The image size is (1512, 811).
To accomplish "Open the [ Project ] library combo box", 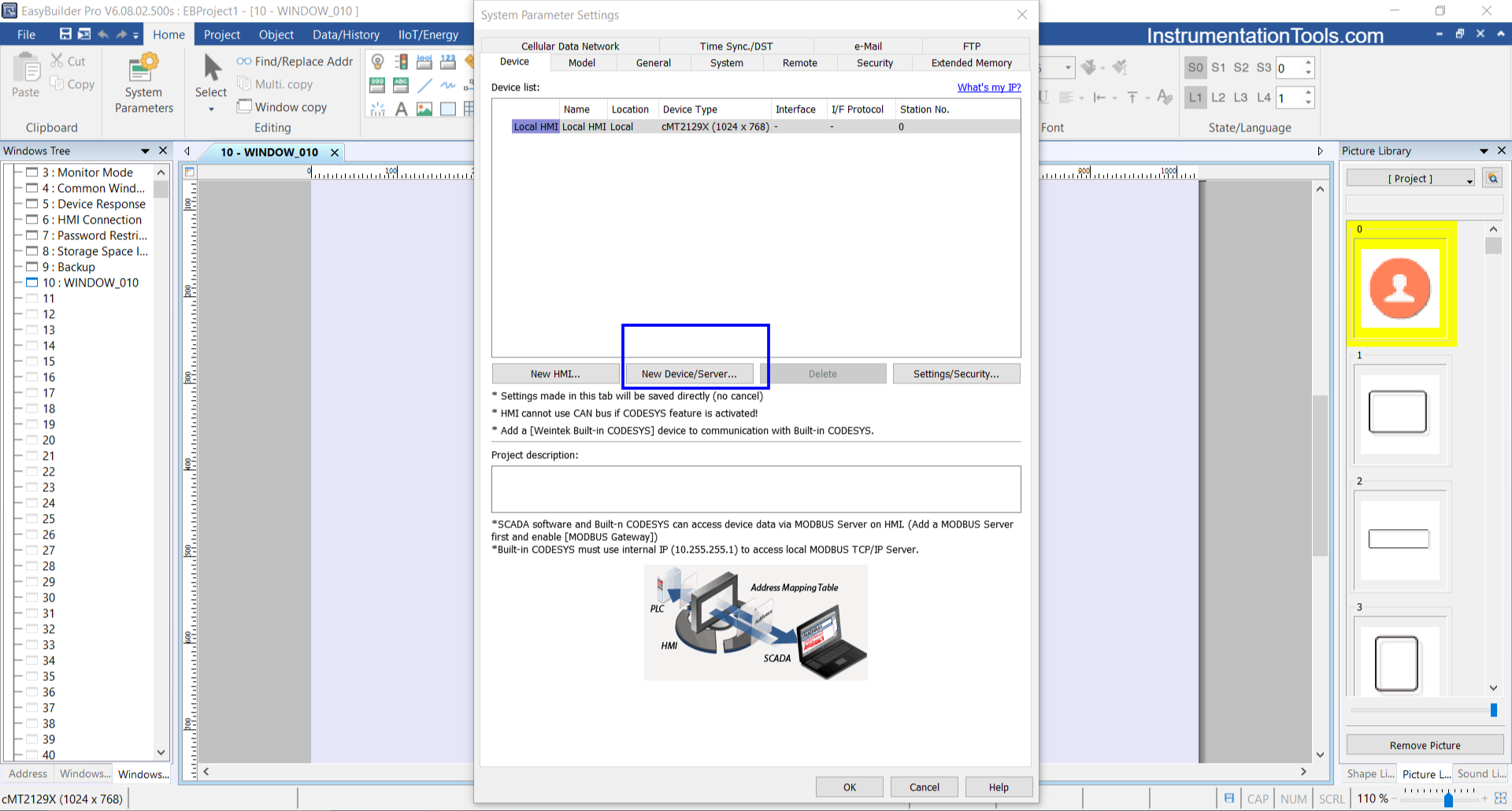I will pyautogui.click(x=1410, y=178).
